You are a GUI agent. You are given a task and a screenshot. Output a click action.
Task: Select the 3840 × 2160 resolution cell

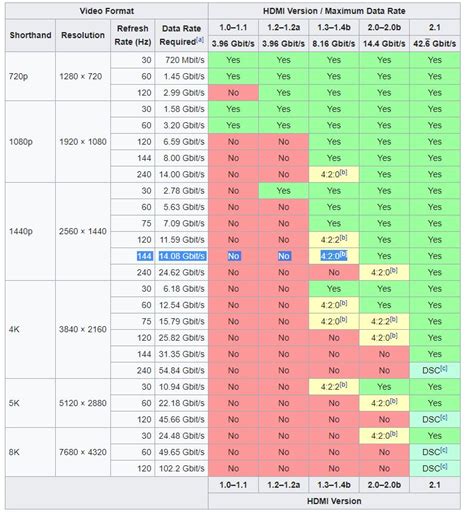click(x=83, y=329)
